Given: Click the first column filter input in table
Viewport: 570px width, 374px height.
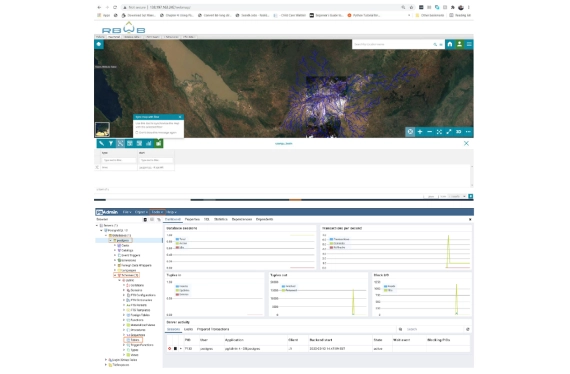Looking at the screenshot, I should (x=118, y=160).
